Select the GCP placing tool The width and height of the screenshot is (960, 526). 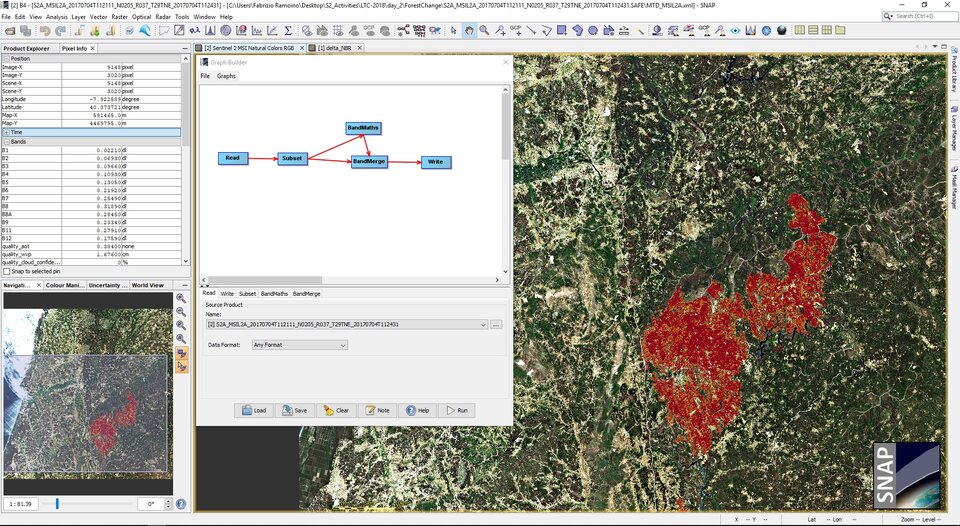[x=516, y=30]
